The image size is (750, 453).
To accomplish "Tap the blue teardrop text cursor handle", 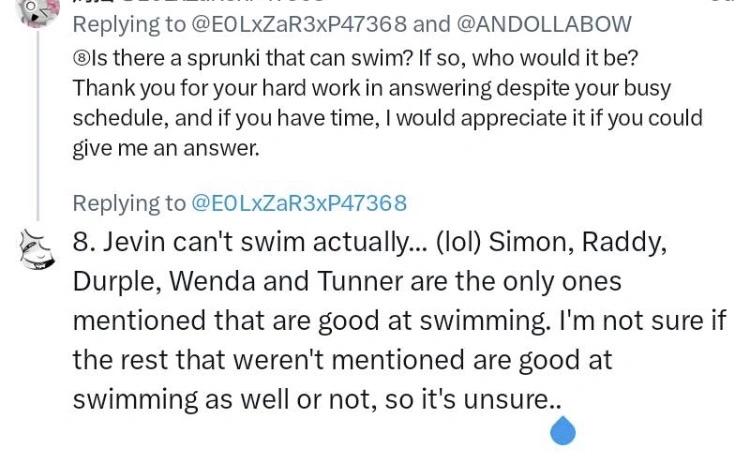I will click(x=562, y=430).
